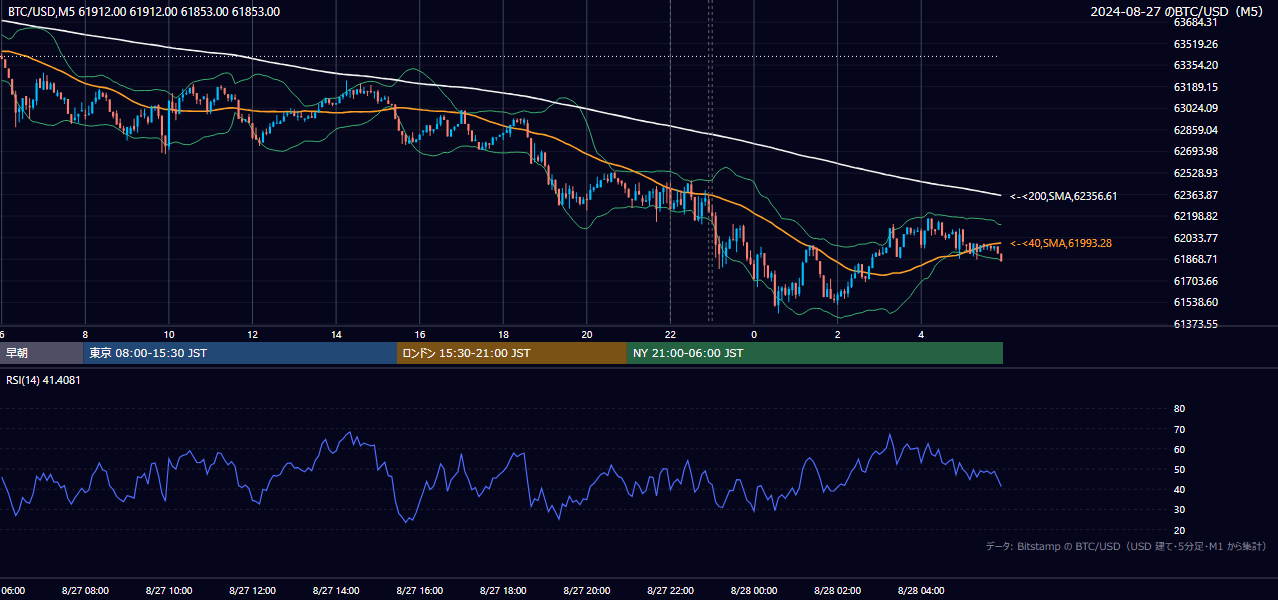Click price axis value 62198.82
This screenshot has height=600, width=1278.
point(1195,216)
